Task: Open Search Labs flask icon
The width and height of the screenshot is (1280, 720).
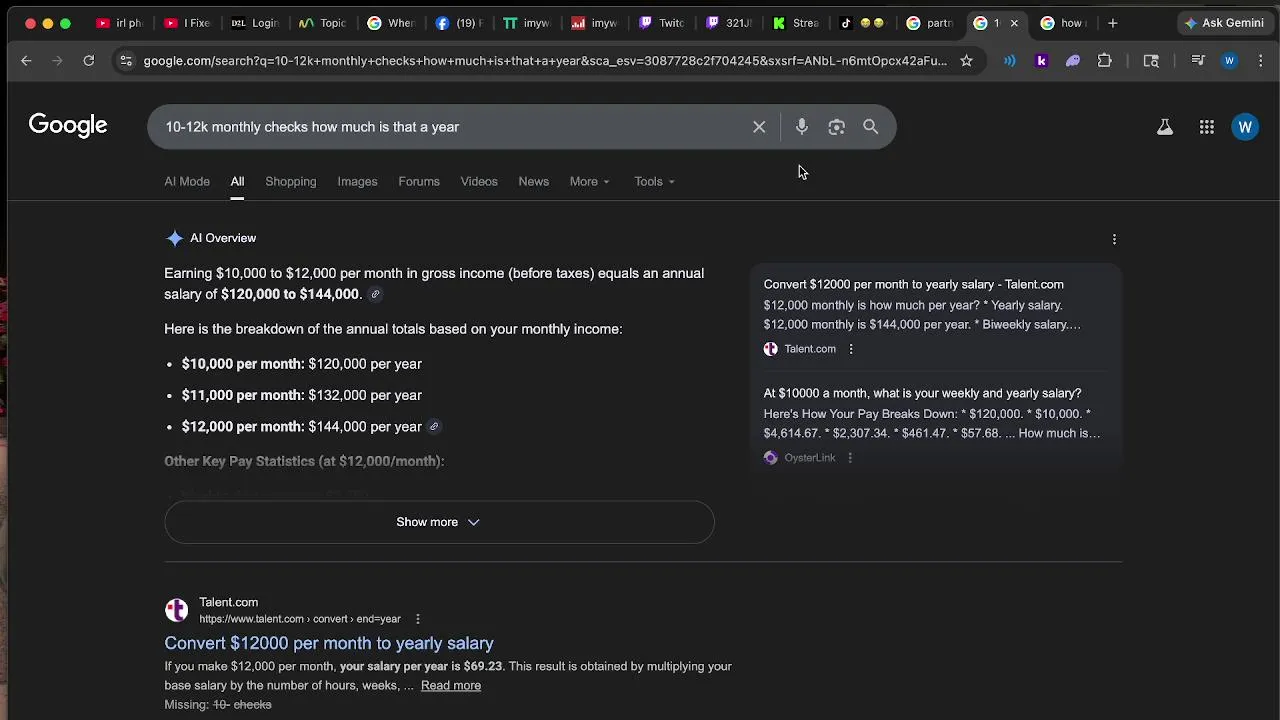Action: [x=1165, y=127]
